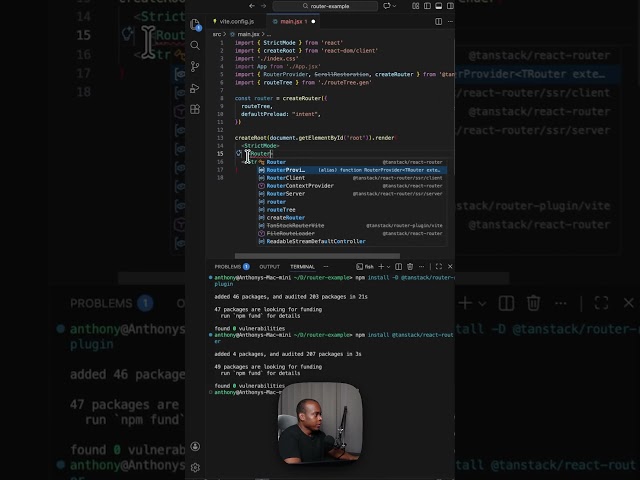Switch to the Problems panel tab
The height and width of the screenshot is (480, 640).
point(231,267)
